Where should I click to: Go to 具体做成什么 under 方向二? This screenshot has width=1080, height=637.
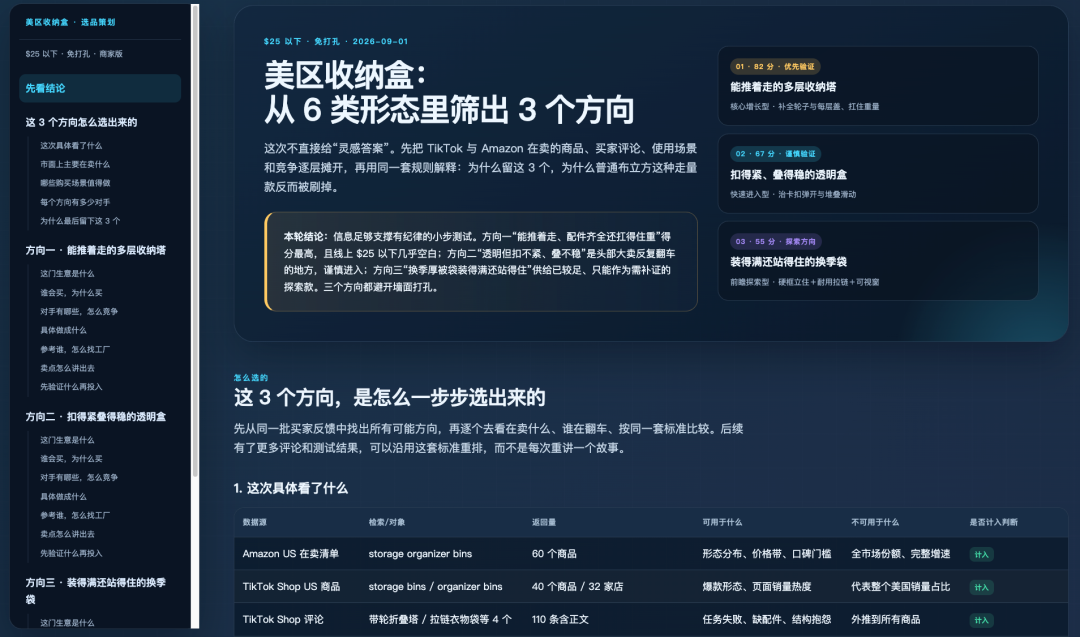tap(63, 496)
